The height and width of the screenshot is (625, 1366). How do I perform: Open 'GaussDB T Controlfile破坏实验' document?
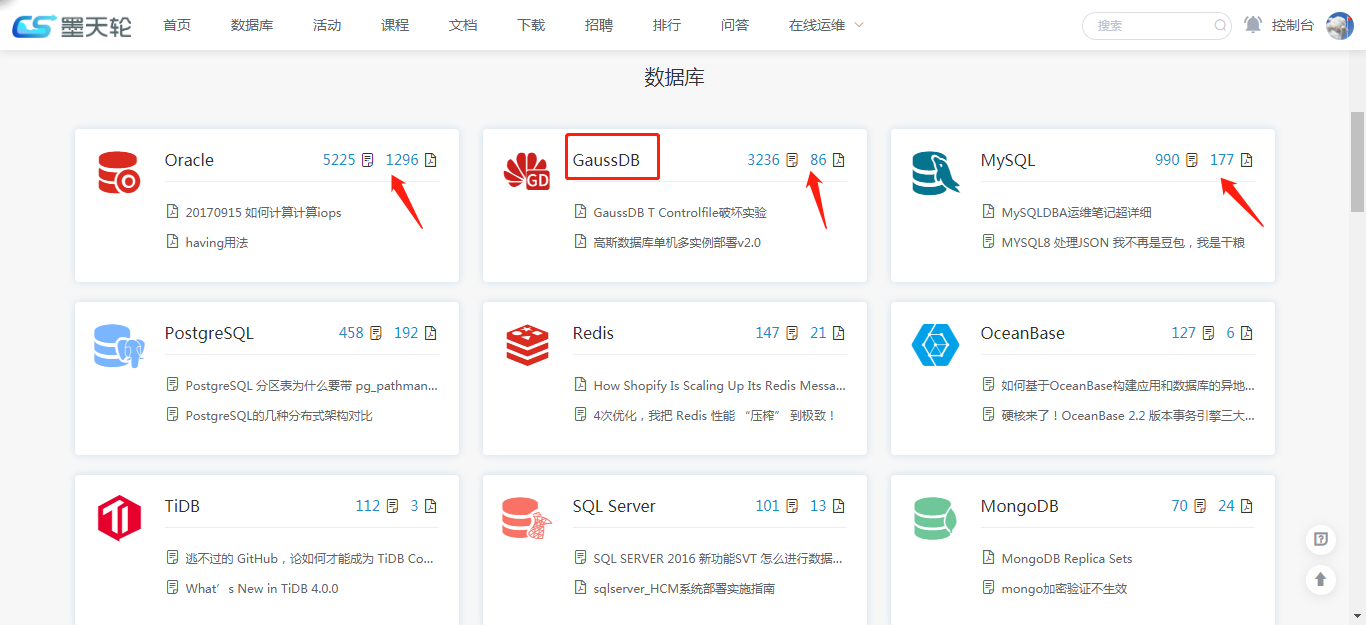[x=680, y=212]
